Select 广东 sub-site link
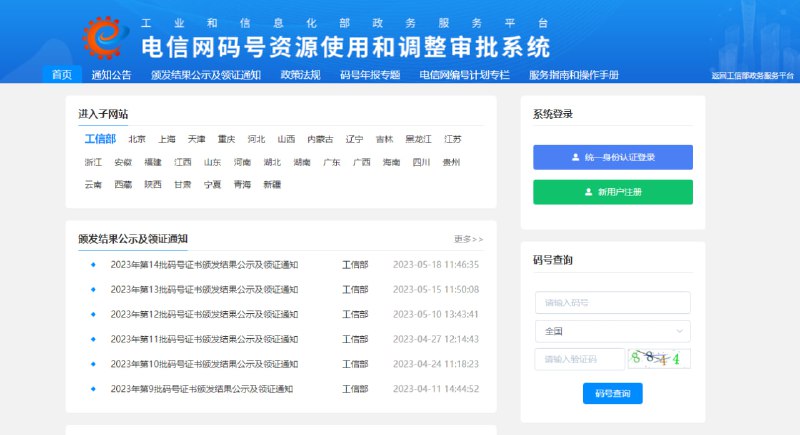 click(332, 162)
